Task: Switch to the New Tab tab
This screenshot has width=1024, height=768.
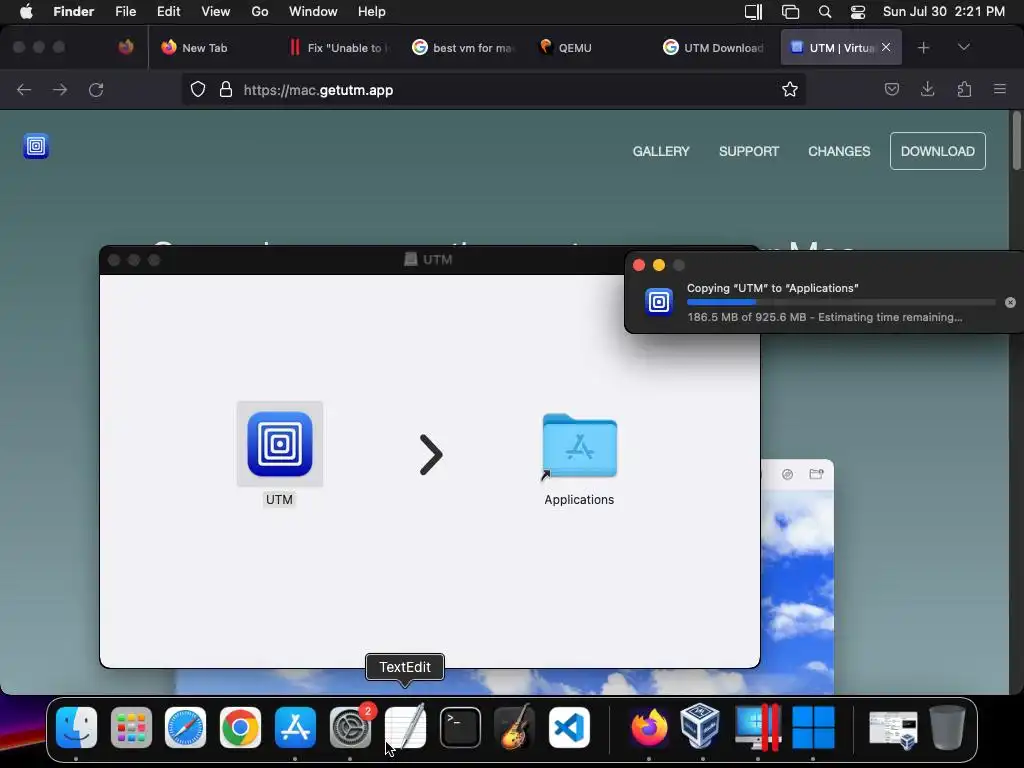Action: [x=204, y=48]
